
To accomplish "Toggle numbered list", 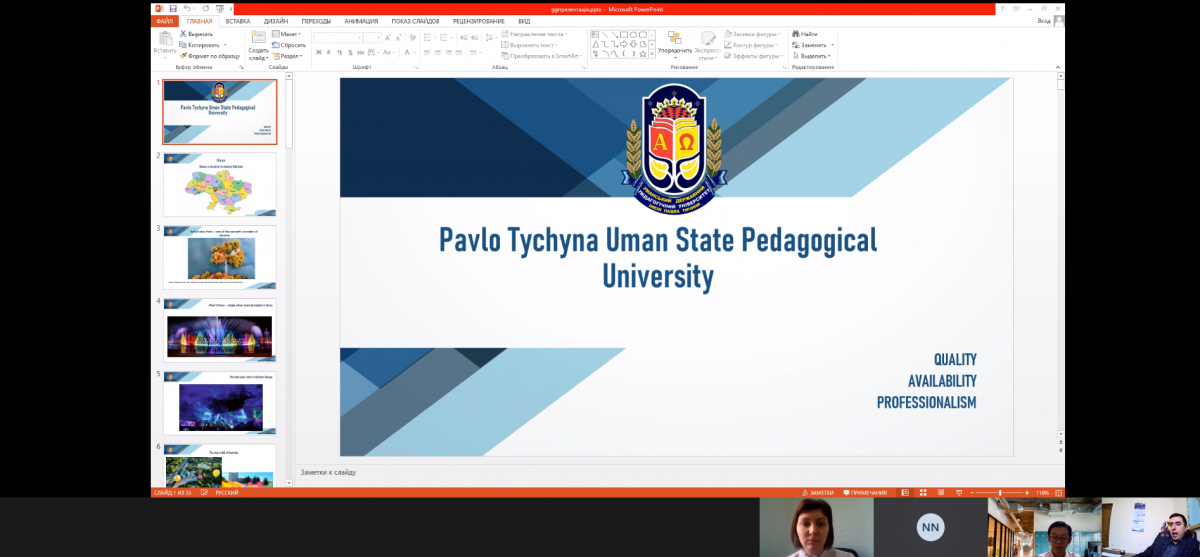I will (444, 38).
